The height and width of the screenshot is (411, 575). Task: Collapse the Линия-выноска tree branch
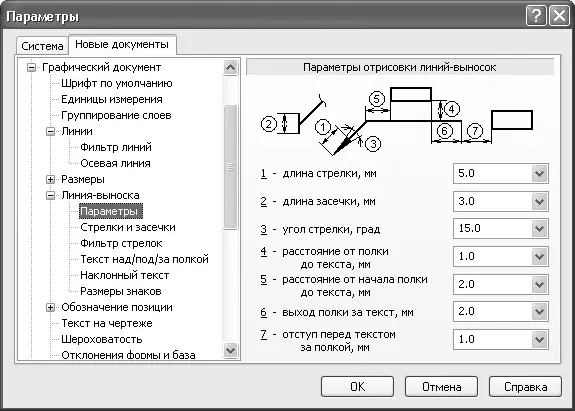tap(51, 195)
